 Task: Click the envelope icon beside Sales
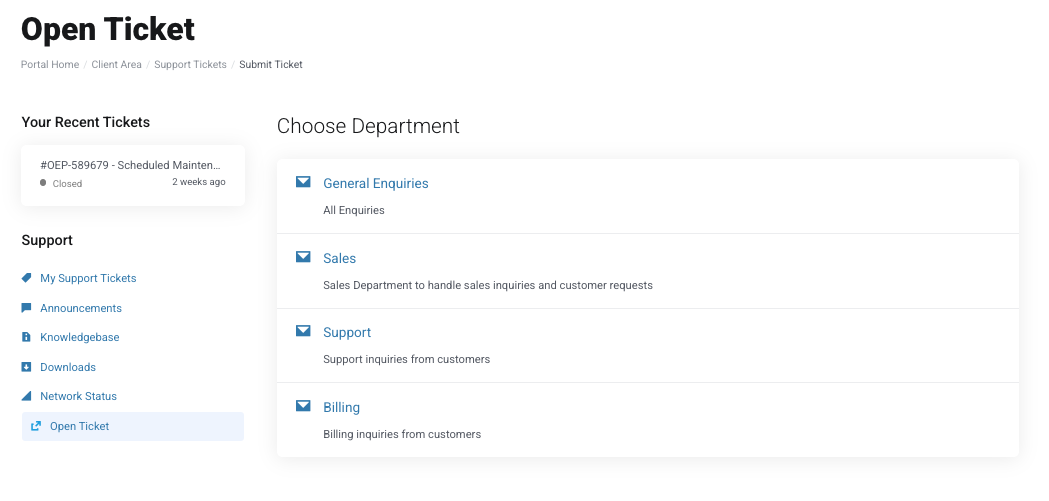(x=303, y=257)
